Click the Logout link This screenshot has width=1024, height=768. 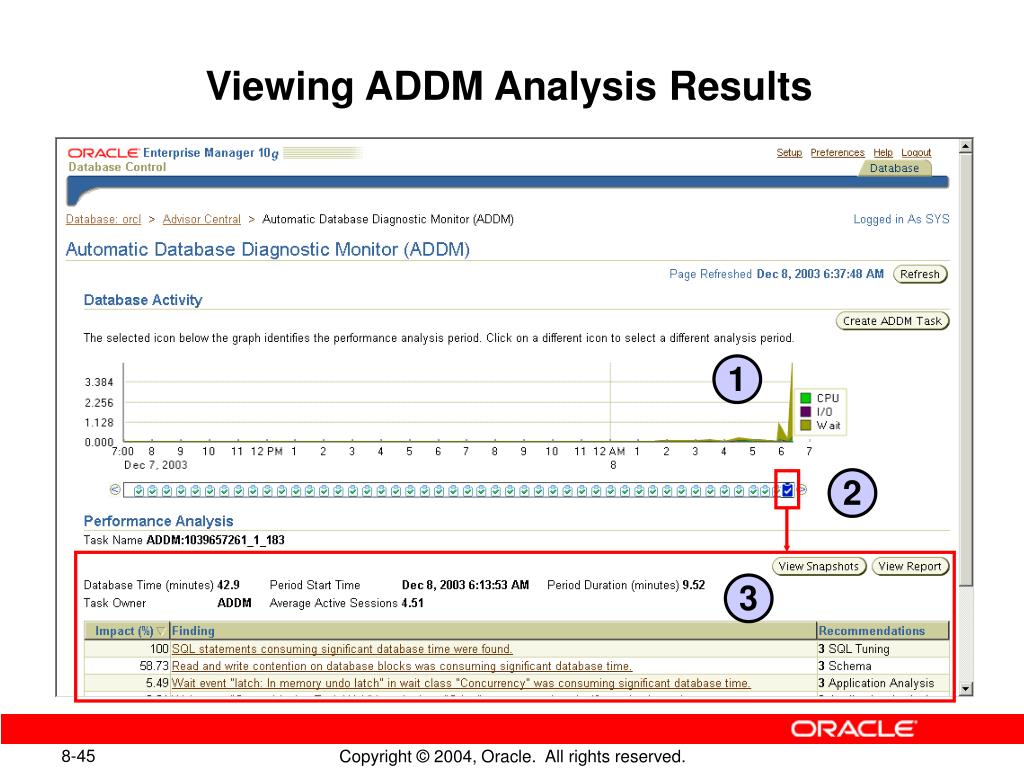[x=916, y=152]
